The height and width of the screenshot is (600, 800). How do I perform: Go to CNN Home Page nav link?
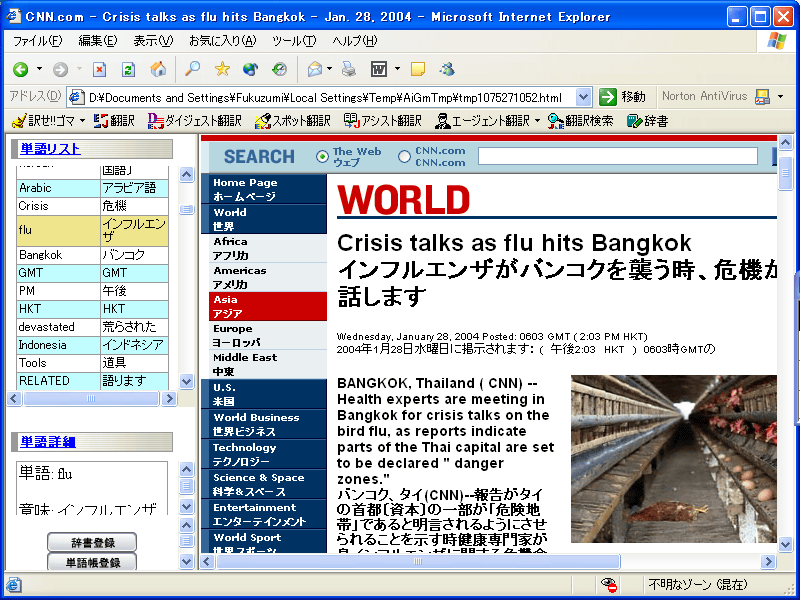pos(268,189)
